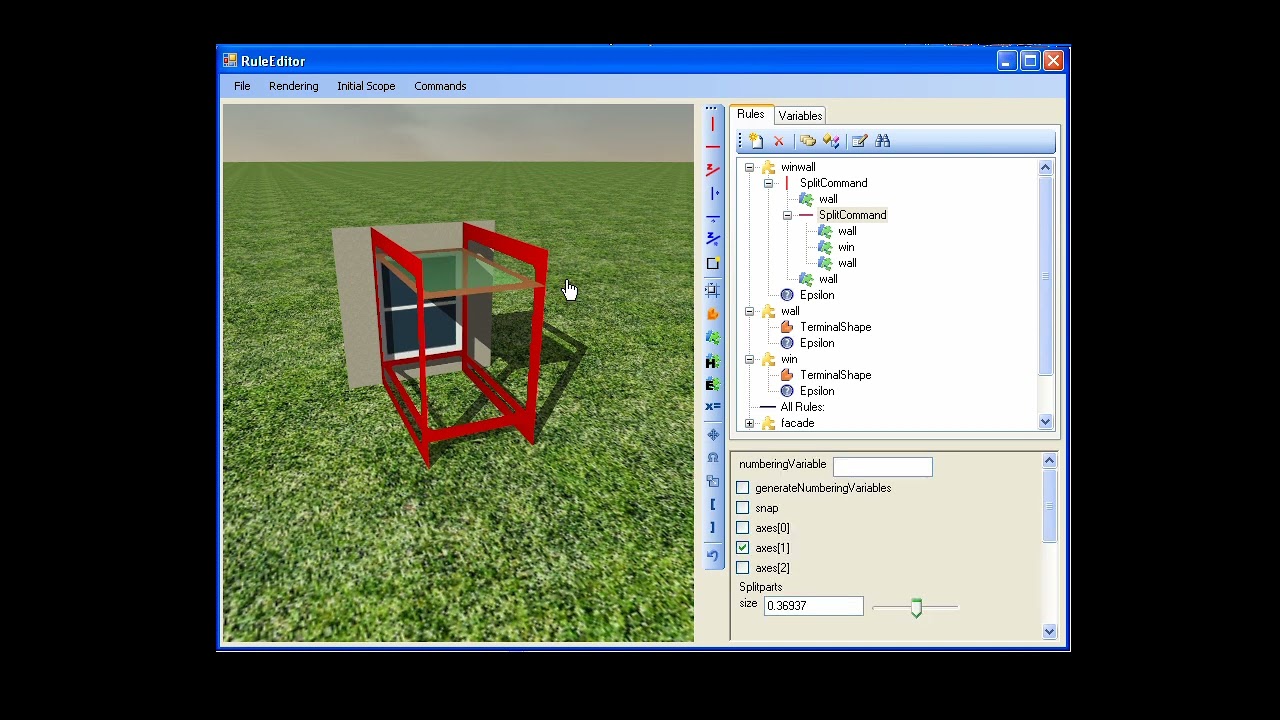Click the binoculars find icon
This screenshot has height=720, width=1280.
(x=882, y=141)
